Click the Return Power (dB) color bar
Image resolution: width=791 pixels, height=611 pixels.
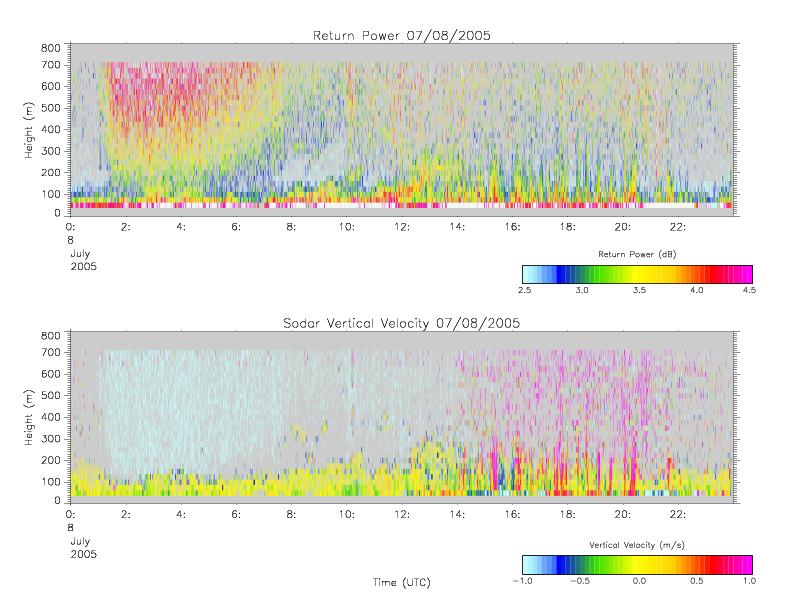tap(637, 274)
